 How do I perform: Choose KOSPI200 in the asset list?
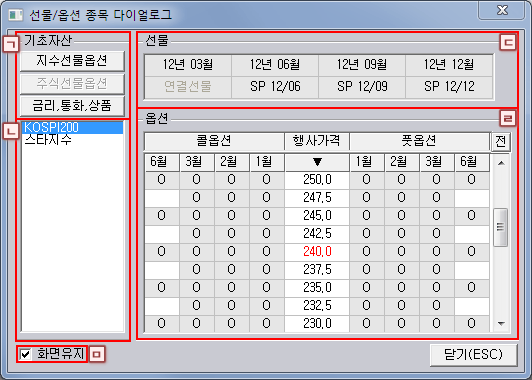coord(72,127)
